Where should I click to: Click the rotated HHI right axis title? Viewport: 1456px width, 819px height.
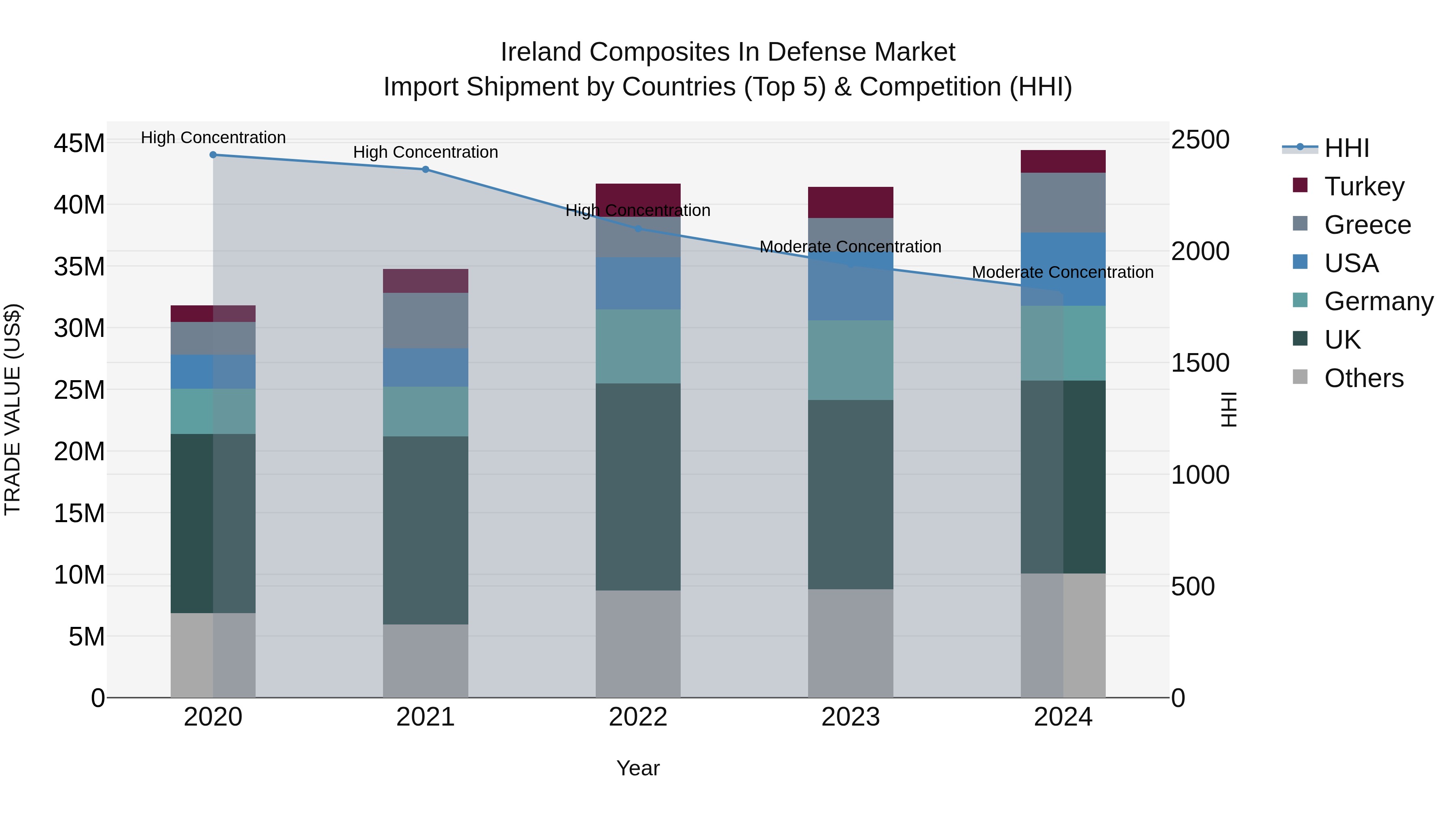[1228, 410]
